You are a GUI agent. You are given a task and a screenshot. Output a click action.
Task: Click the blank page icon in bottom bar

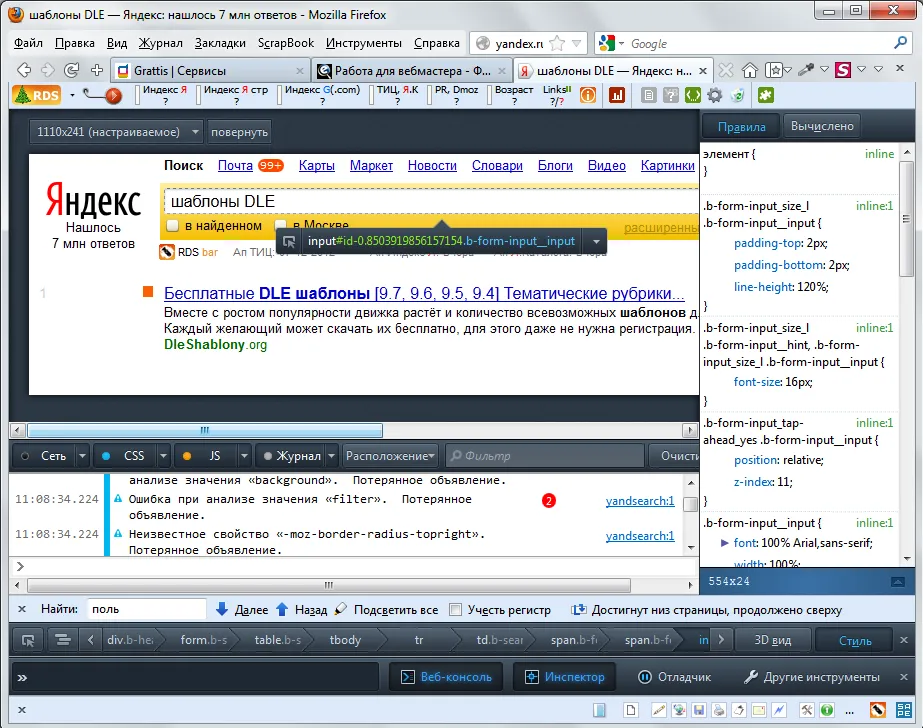(x=631, y=710)
